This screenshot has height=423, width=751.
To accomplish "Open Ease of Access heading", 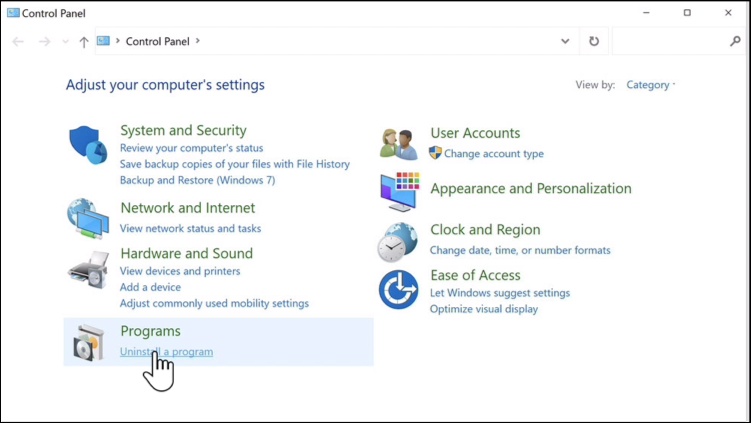I will (475, 275).
